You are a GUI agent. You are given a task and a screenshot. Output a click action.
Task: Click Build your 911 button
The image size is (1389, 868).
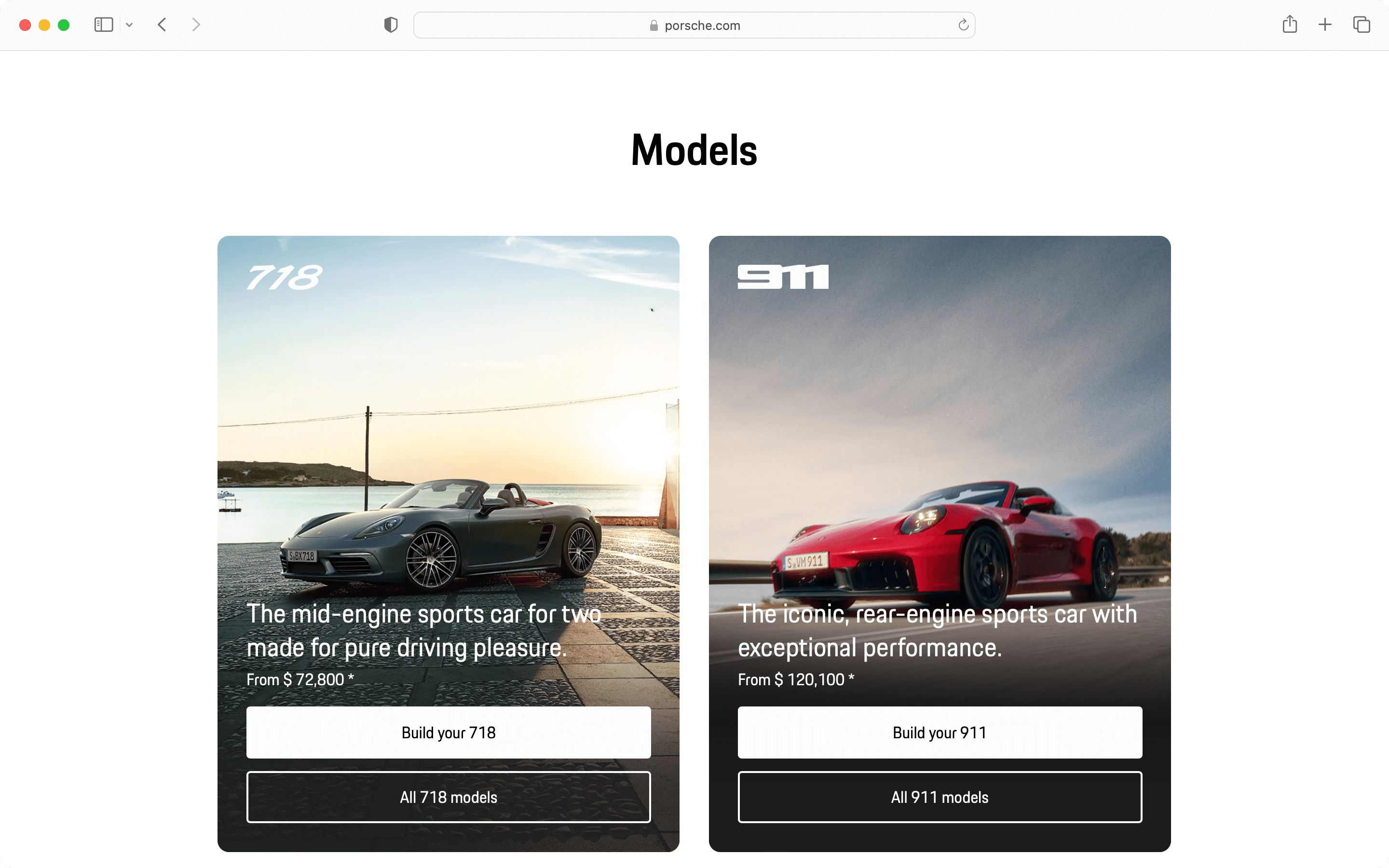[x=939, y=732]
